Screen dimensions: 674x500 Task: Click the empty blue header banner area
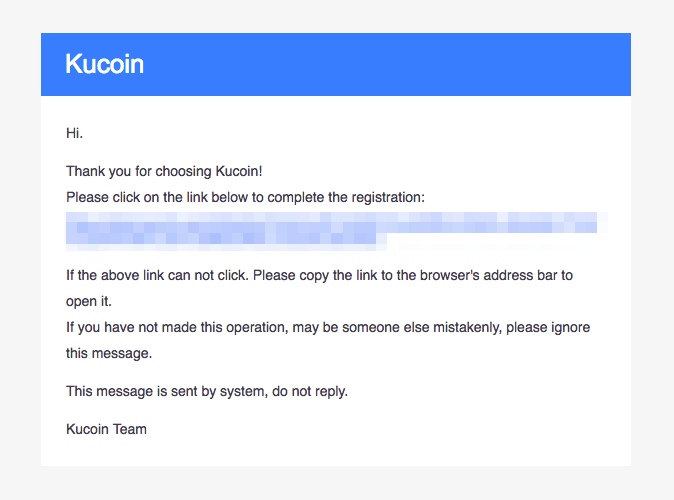tap(387, 64)
